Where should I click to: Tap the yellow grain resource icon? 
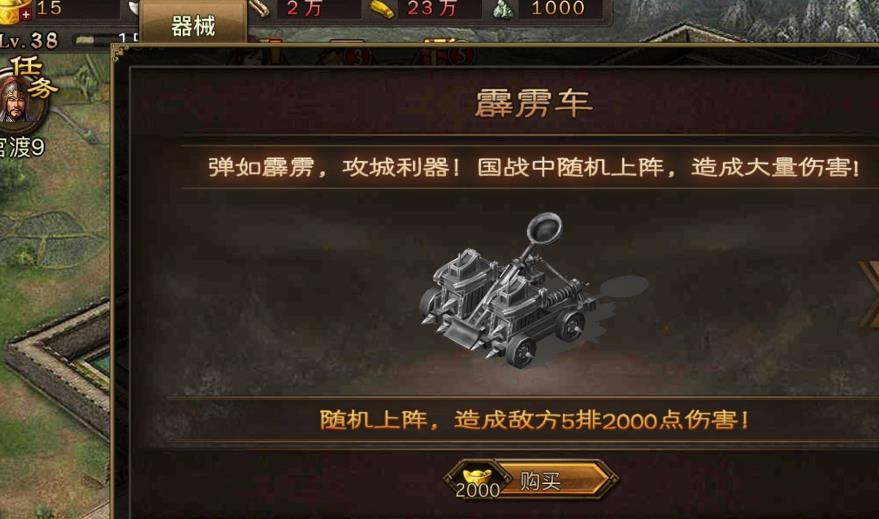coord(382,8)
